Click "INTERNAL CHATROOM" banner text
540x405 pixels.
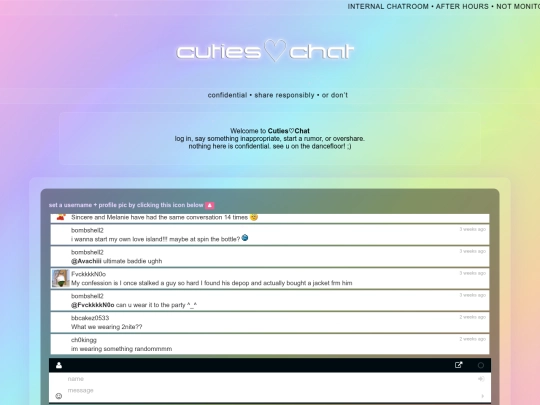pyautogui.click(x=388, y=7)
